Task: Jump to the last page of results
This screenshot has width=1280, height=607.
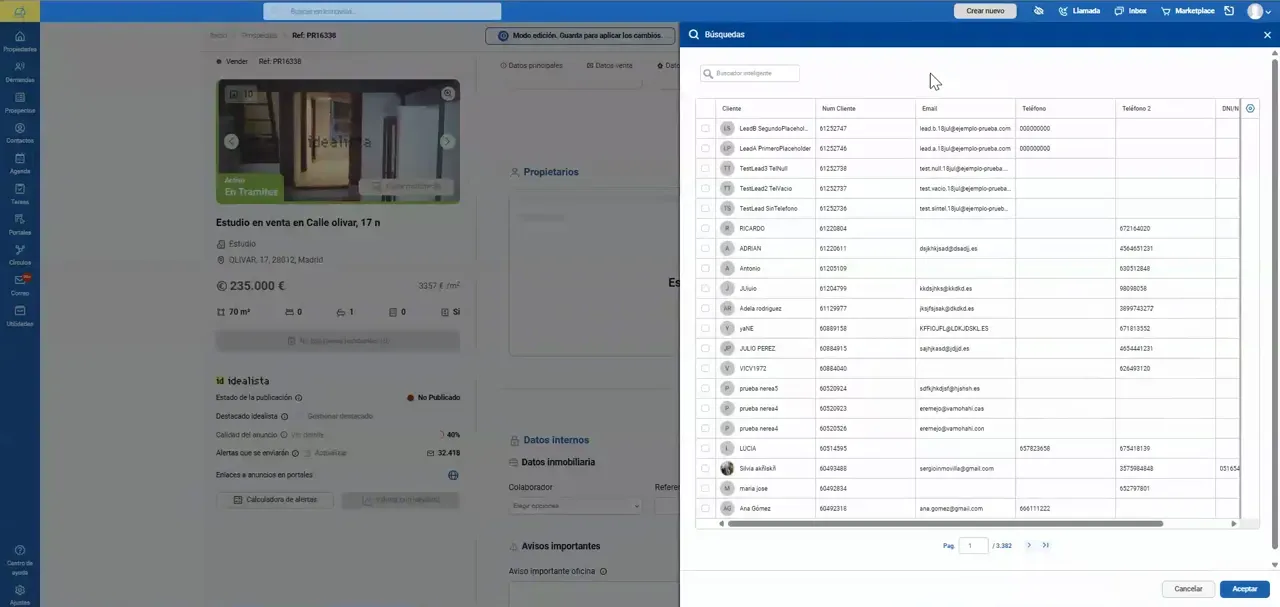Action: pyautogui.click(x=1046, y=546)
